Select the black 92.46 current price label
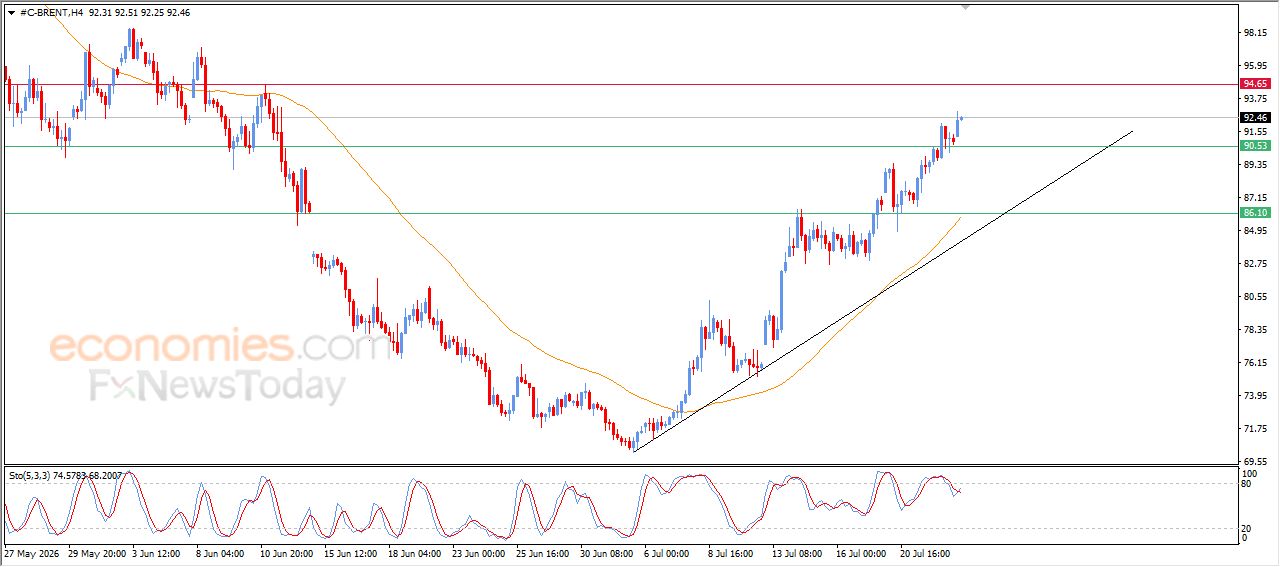1280x567 pixels. click(x=1255, y=117)
